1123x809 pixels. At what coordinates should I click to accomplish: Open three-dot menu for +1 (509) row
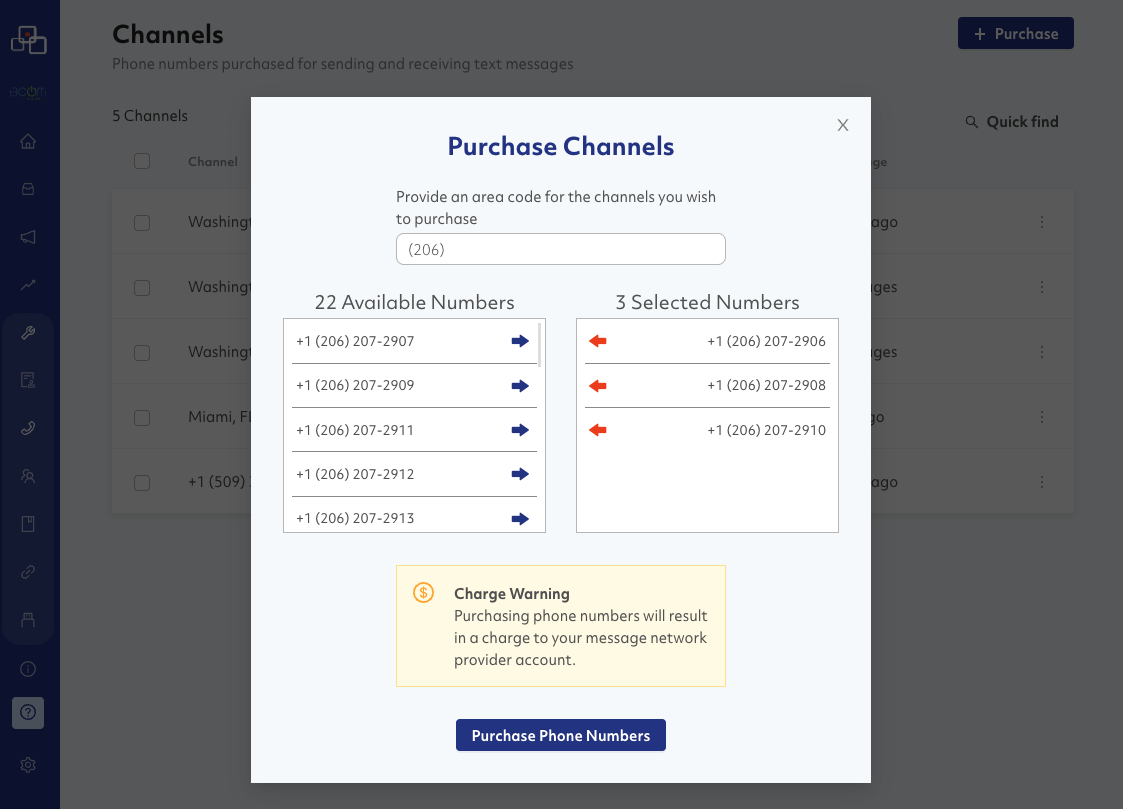[x=1042, y=482]
